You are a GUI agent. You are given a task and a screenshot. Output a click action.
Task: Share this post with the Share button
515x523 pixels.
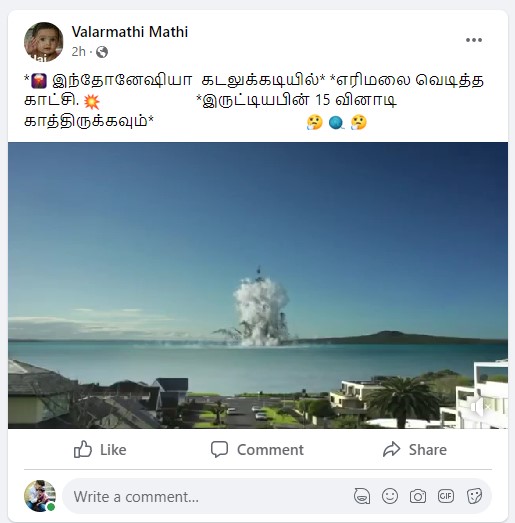(x=415, y=450)
